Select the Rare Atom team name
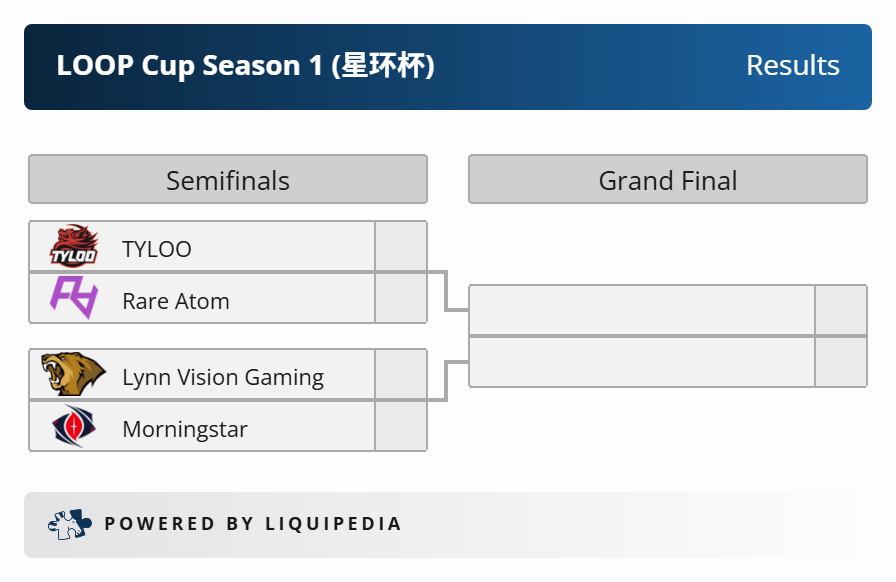The image size is (896, 582). [176, 301]
